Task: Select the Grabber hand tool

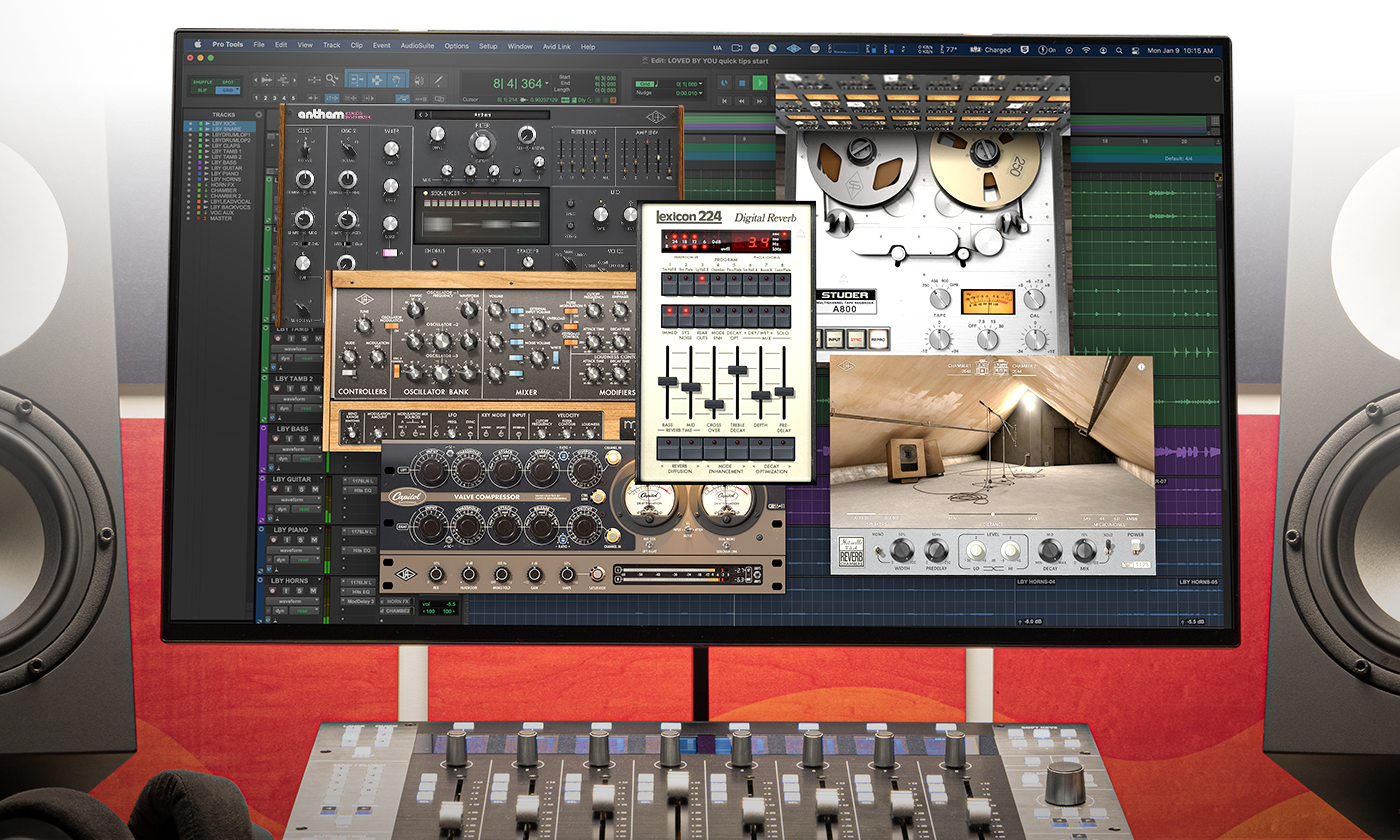Action: (x=397, y=80)
